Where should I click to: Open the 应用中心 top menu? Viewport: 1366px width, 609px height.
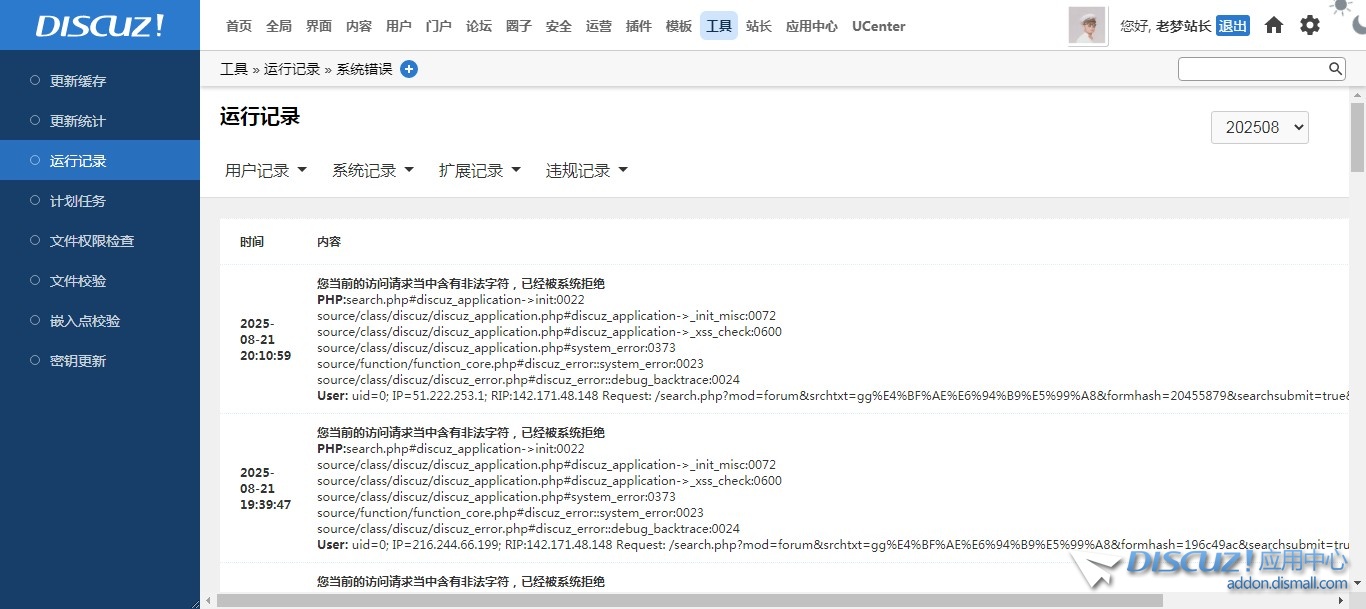click(x=812, y=26)
